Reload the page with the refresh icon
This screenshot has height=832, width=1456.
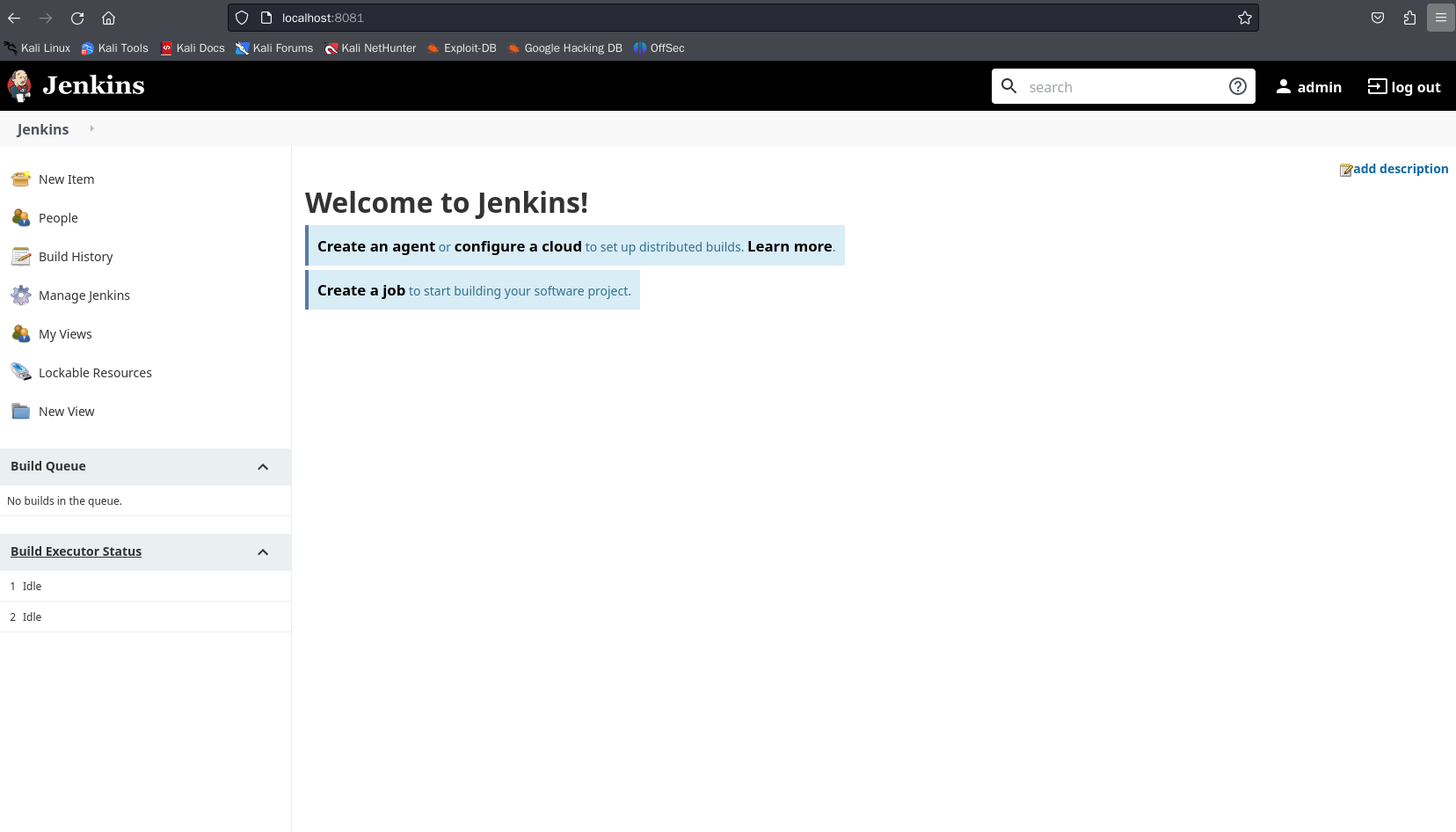[x=77, y=18]
